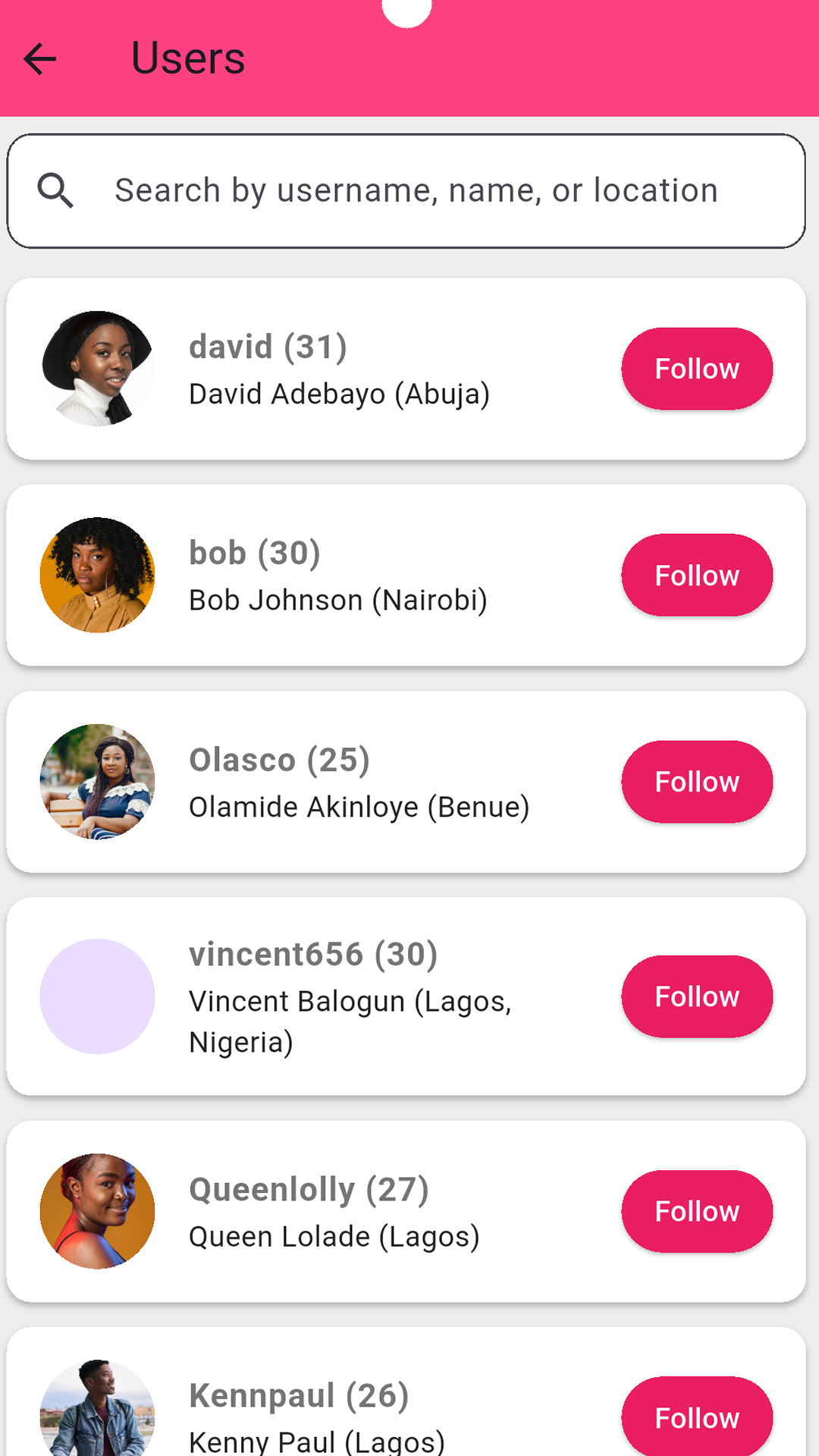Screen dimensions: 819x1456
Task: Open david's profile picture
Action: [97, 369]
